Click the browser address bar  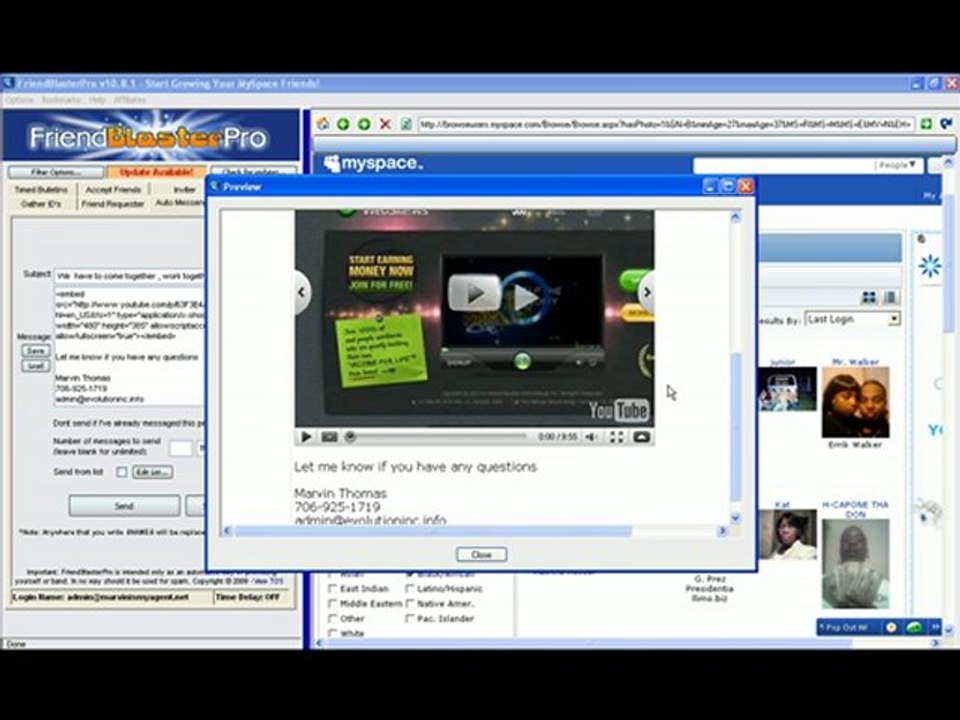667,124
